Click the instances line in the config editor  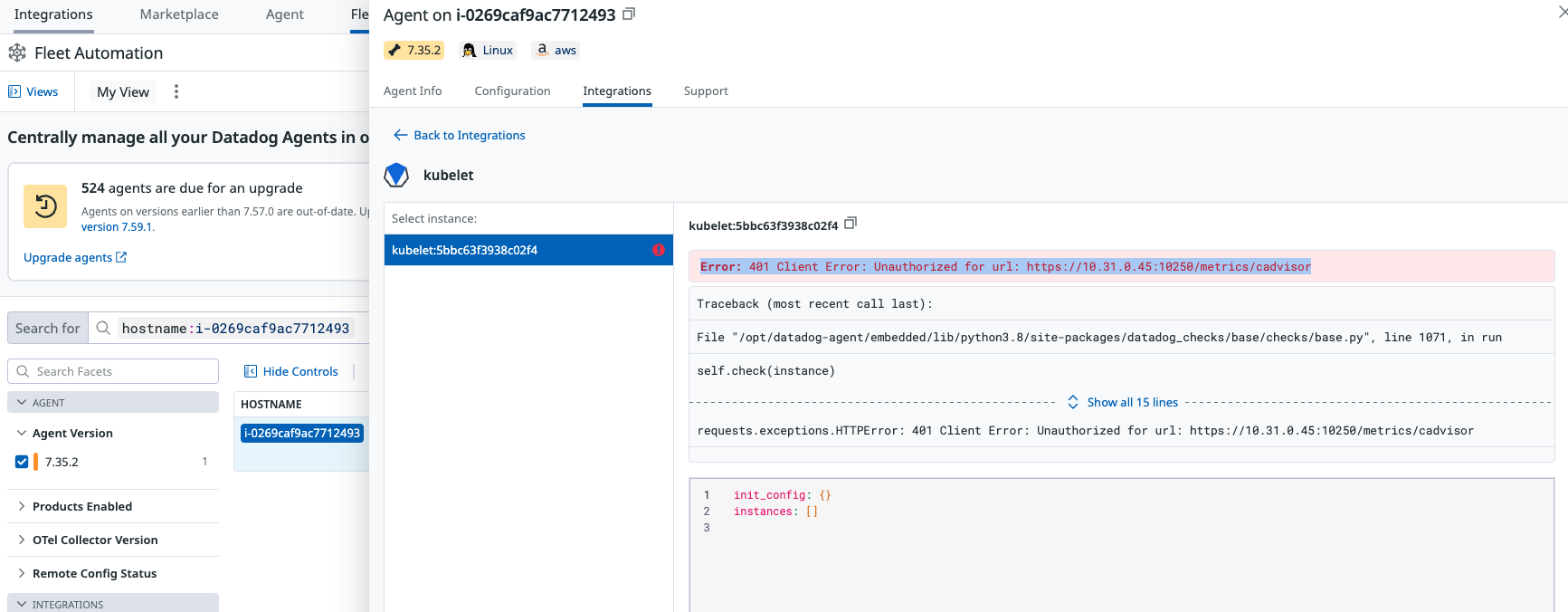pyautogui.click(x=775, y=512)
